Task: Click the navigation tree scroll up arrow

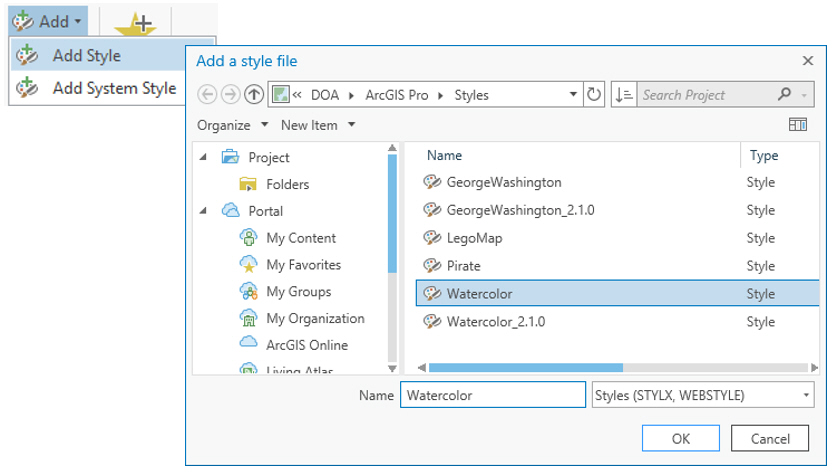Action: [392, 148]
